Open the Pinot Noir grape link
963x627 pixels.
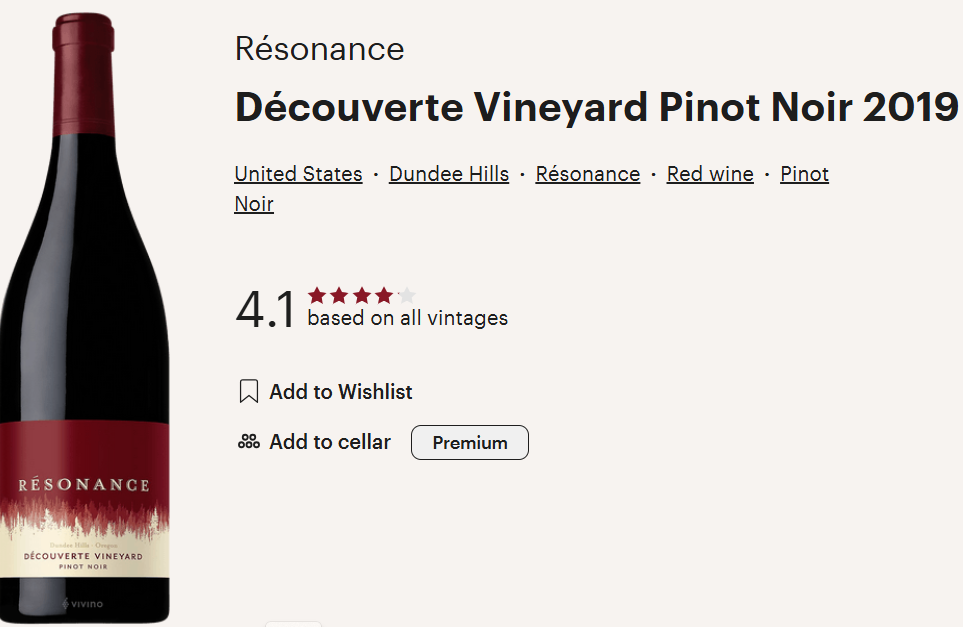point(804,174)
